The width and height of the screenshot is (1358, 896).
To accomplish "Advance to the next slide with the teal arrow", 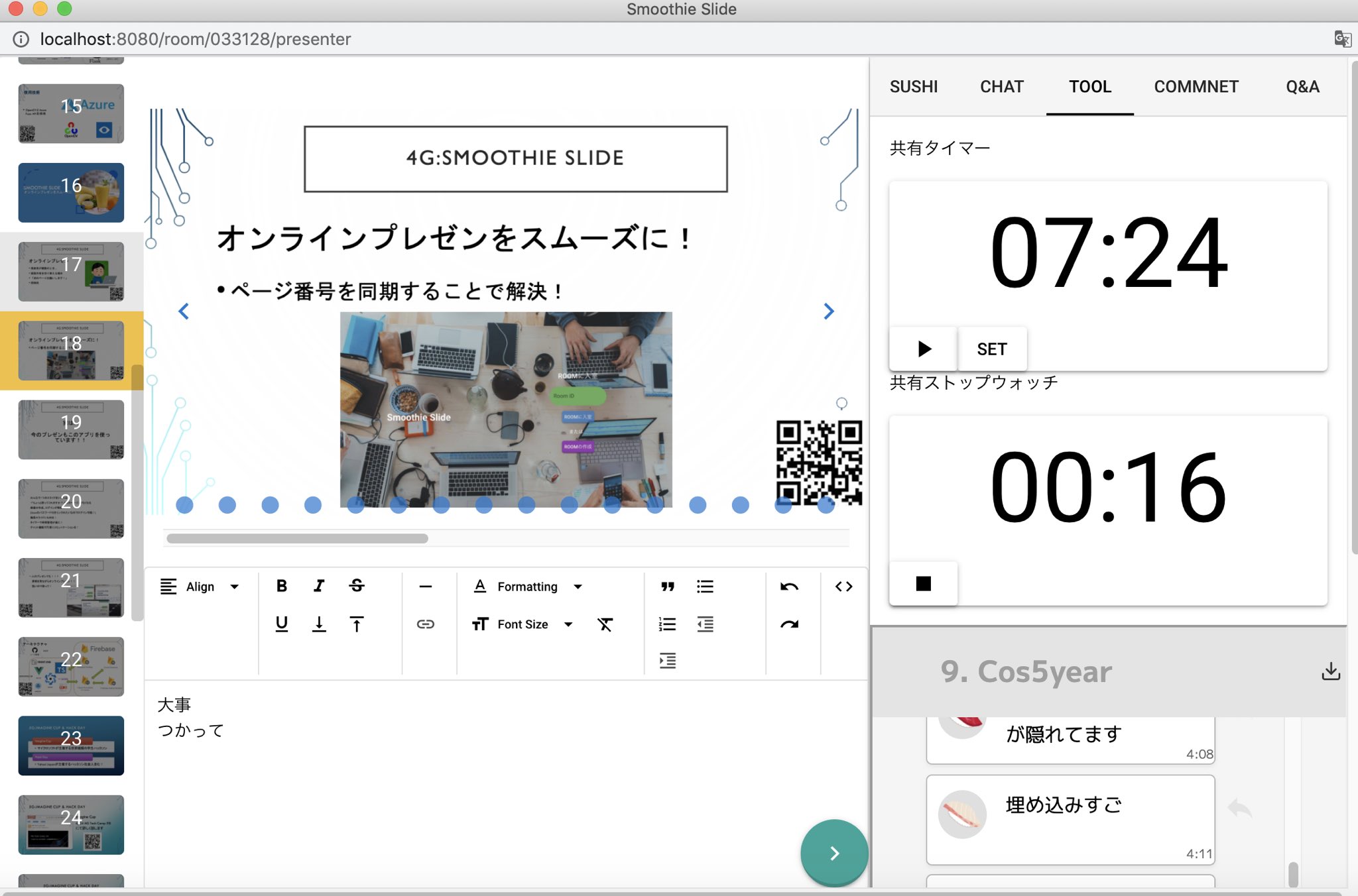I will coord(833,854).
